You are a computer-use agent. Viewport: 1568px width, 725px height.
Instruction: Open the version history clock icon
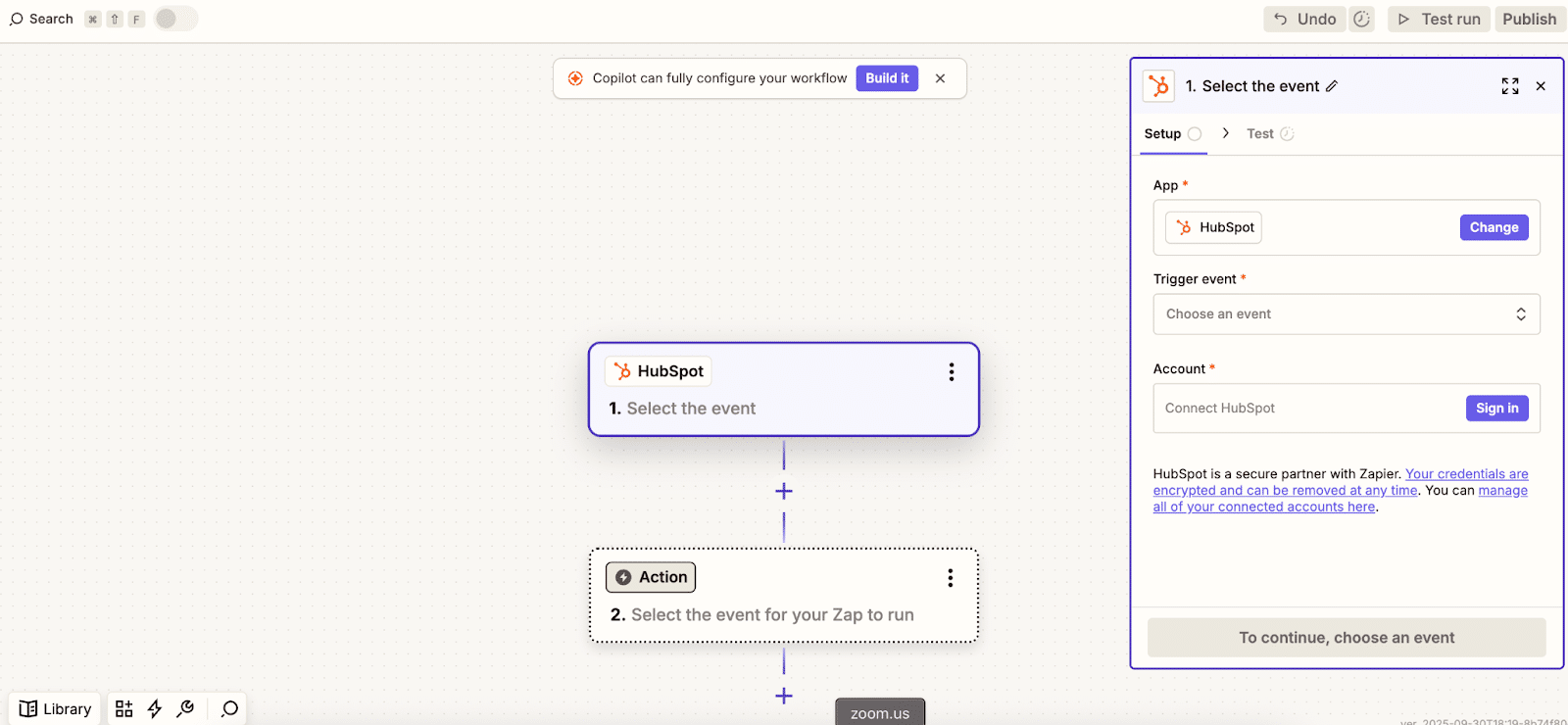pos(1362,19)
